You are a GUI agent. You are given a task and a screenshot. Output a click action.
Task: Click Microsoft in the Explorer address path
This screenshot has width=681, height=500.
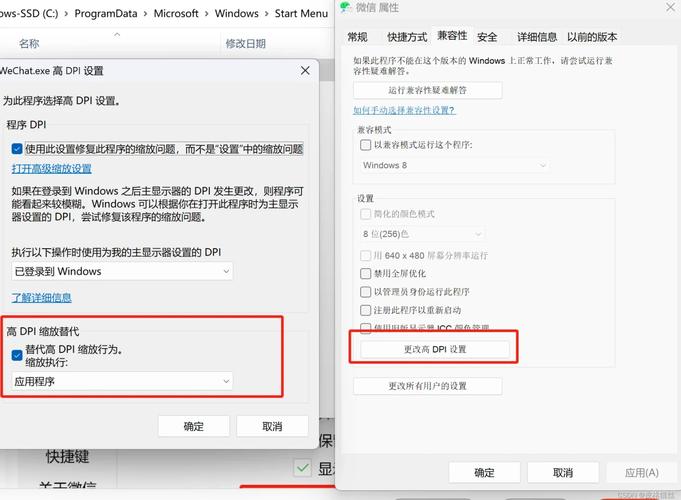click(176, 13)
